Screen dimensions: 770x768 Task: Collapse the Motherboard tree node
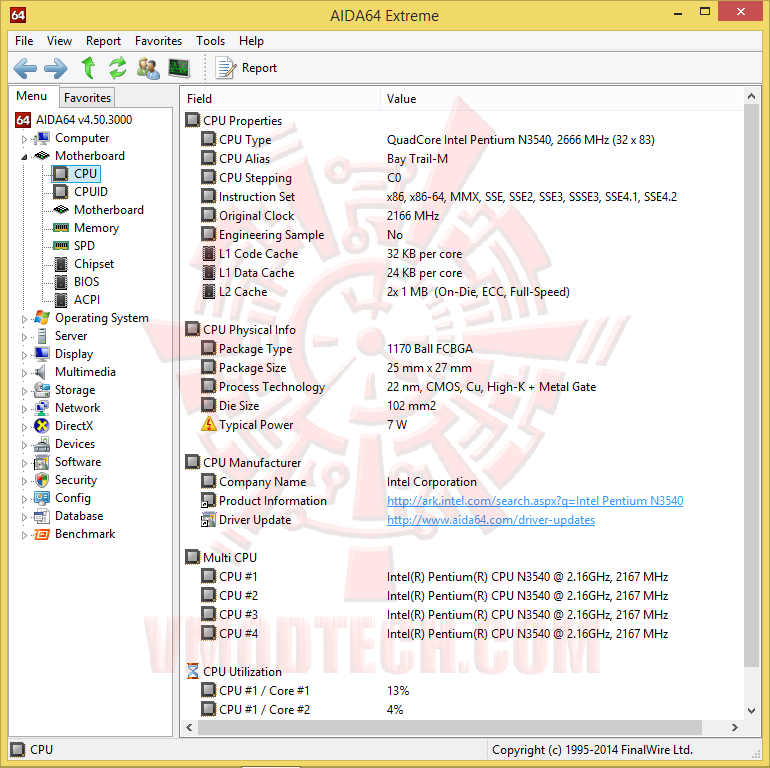(24, 157)
